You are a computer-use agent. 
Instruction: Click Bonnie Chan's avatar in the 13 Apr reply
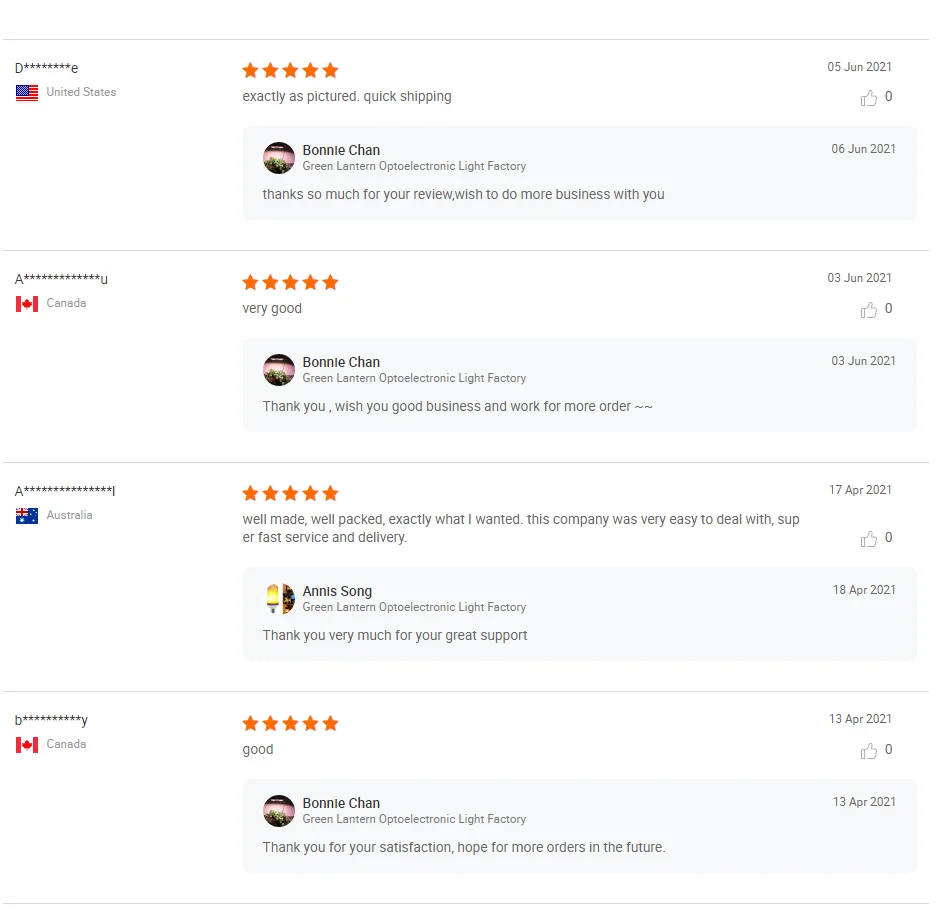[279, 811]
